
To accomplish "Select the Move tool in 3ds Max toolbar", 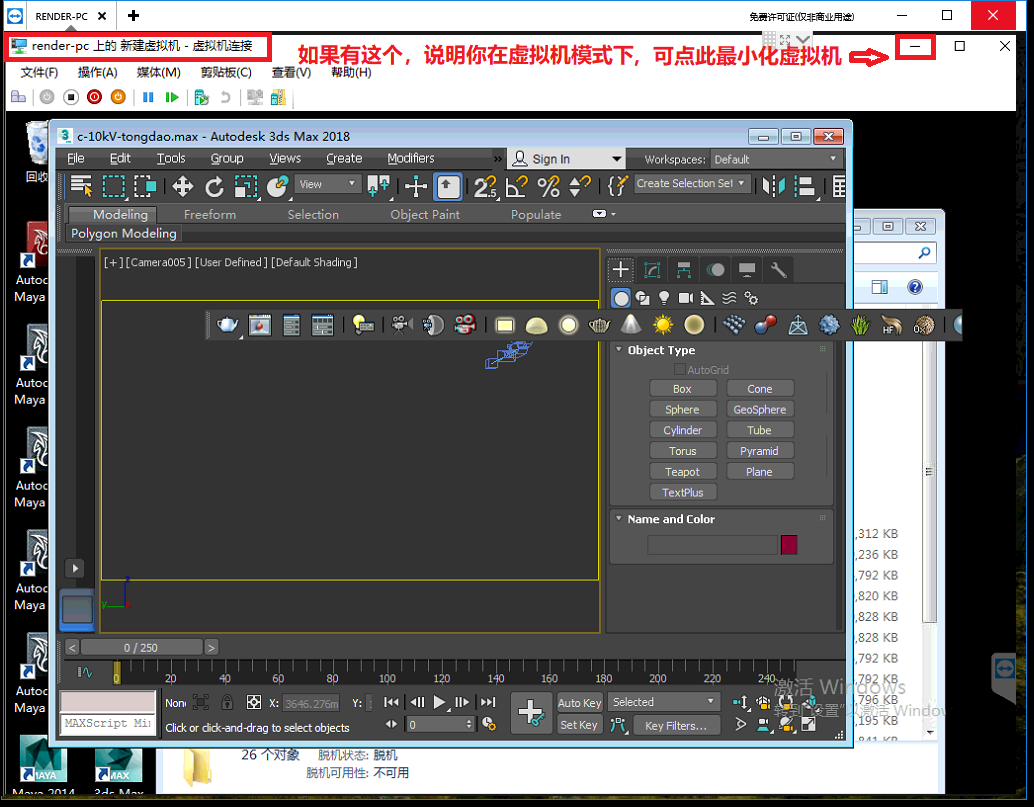I will [182, 187].
